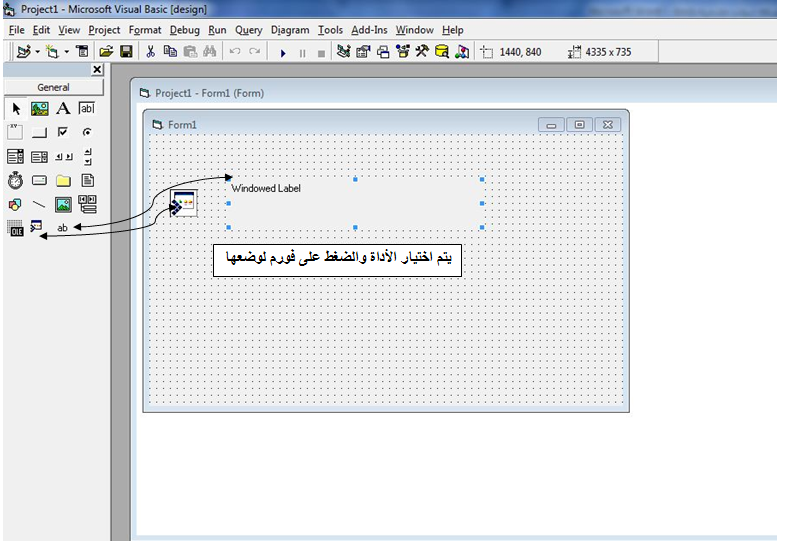The height and width of the screenshot is (541, 785).
Task: Open the Properties Window
Action: tap(363, 52)
